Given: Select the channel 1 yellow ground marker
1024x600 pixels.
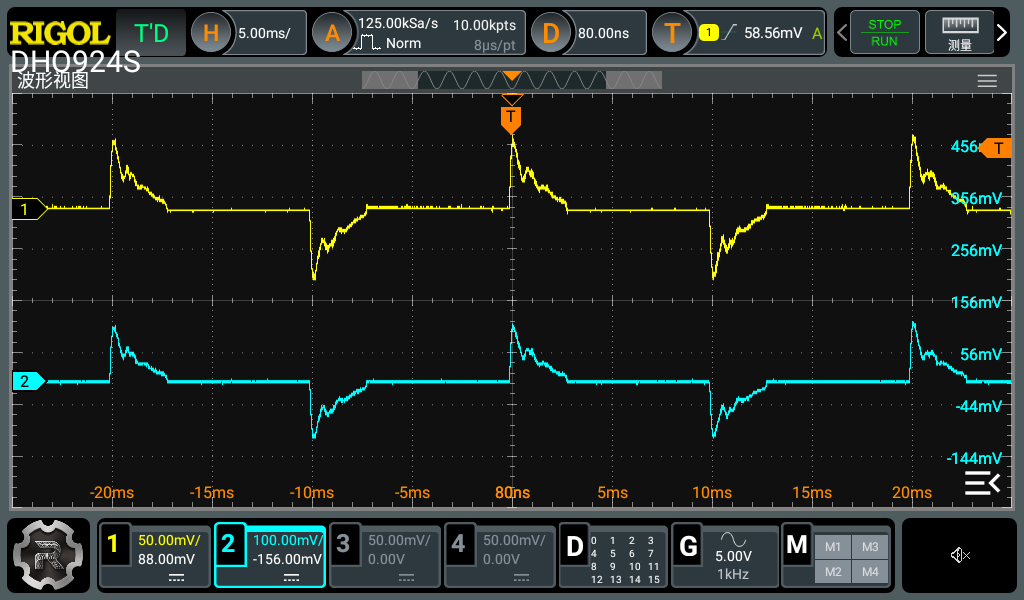Looking at the screenshot, I should (29, 209).
